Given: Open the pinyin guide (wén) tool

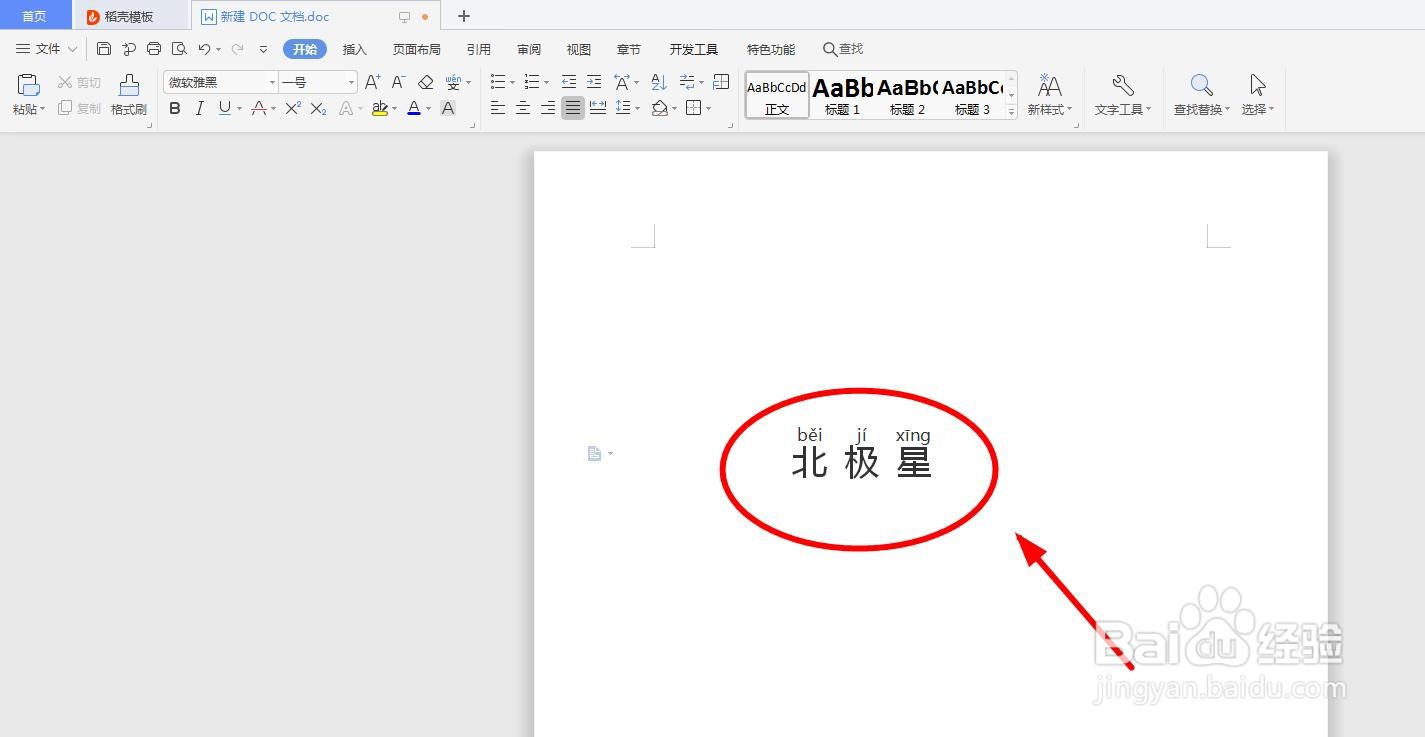Looking at the screenshot, I should coord(454,82).
